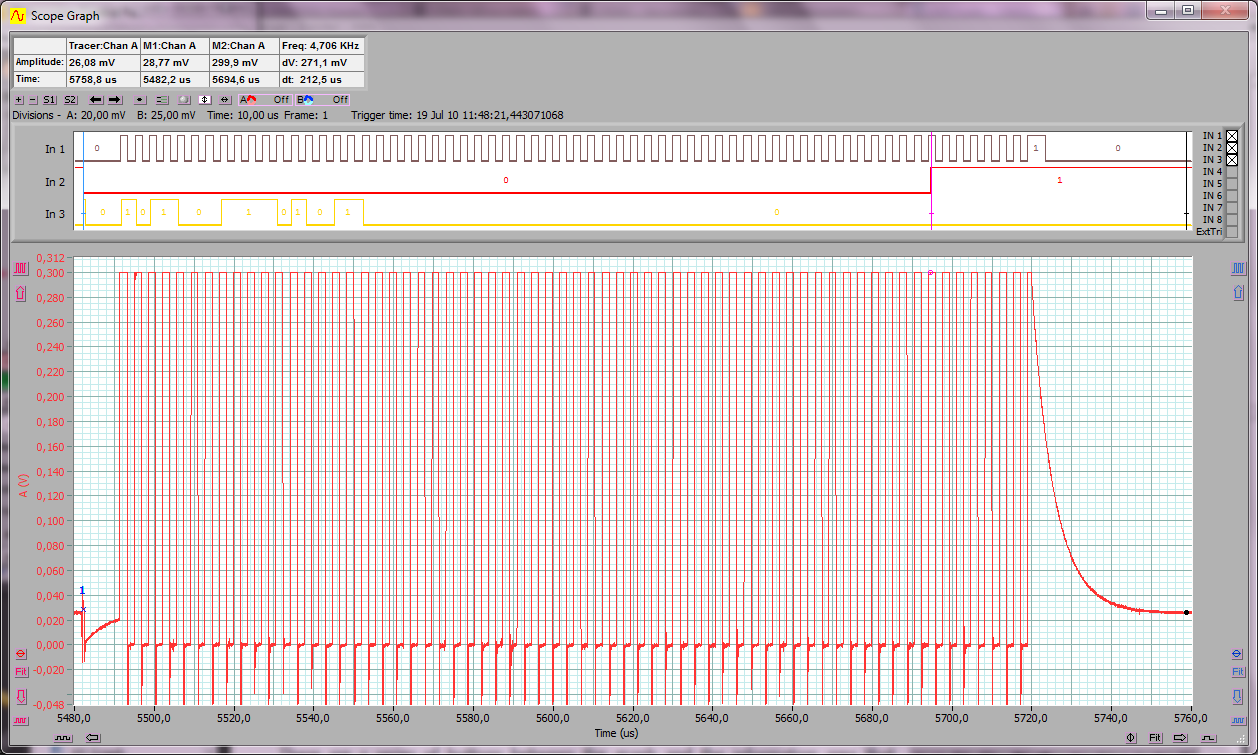Image resolution: width=1258 pixels, height=755 pixels.
Task: Click the plus zoom-in toolbar button
Action: pos(19,100)
